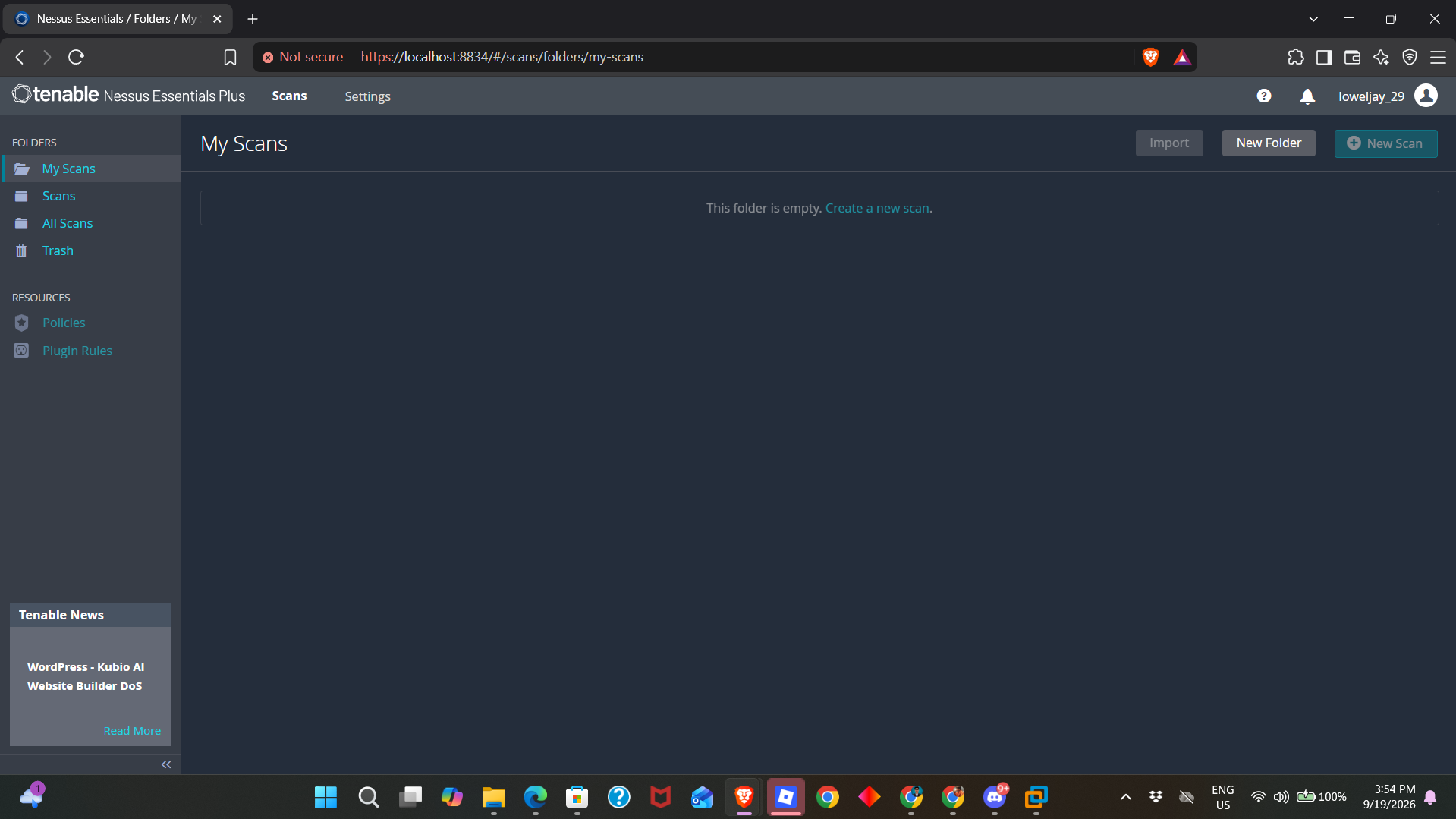The width and height of the screenshot is (1456, 819).
Task: Click the Brave Shields lion icon
Action: 1150,57
